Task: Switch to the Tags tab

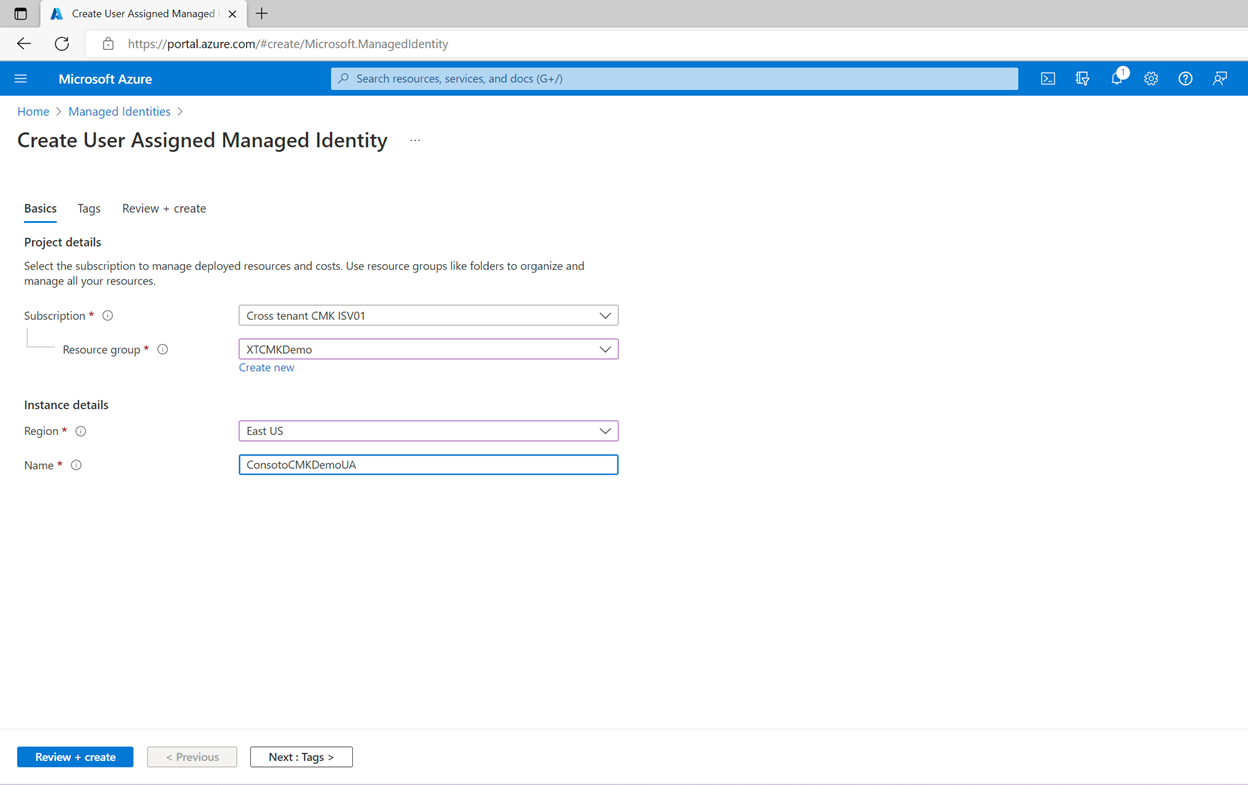Action: pyautogui.click(x=88, y=208)
